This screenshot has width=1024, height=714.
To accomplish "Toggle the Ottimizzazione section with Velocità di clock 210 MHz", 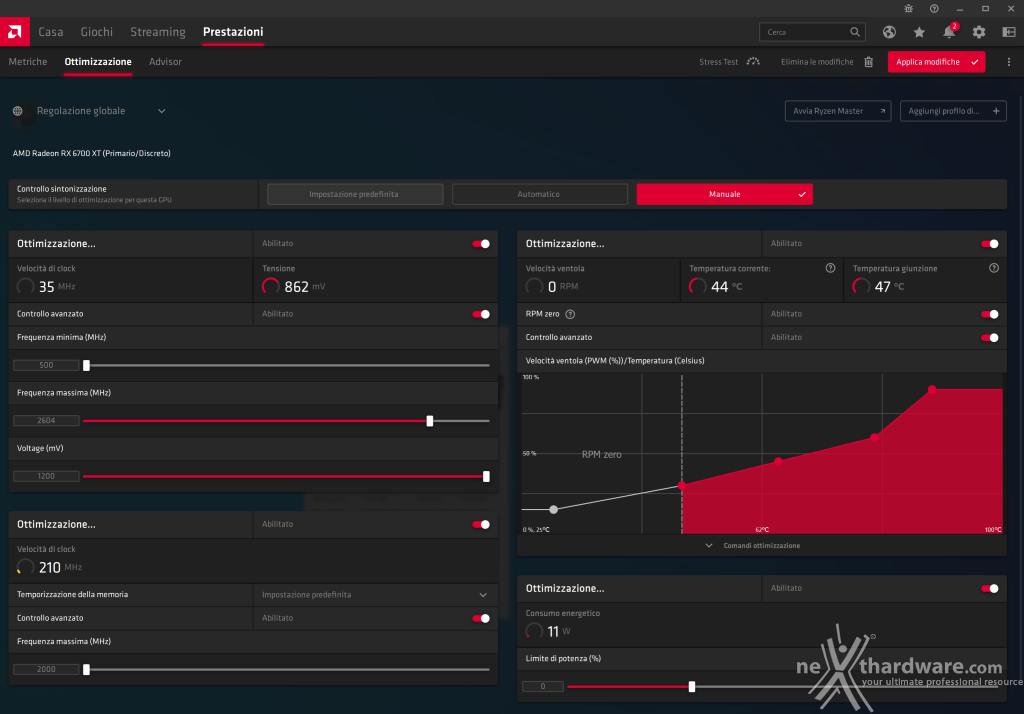I will tap(481, 525).
